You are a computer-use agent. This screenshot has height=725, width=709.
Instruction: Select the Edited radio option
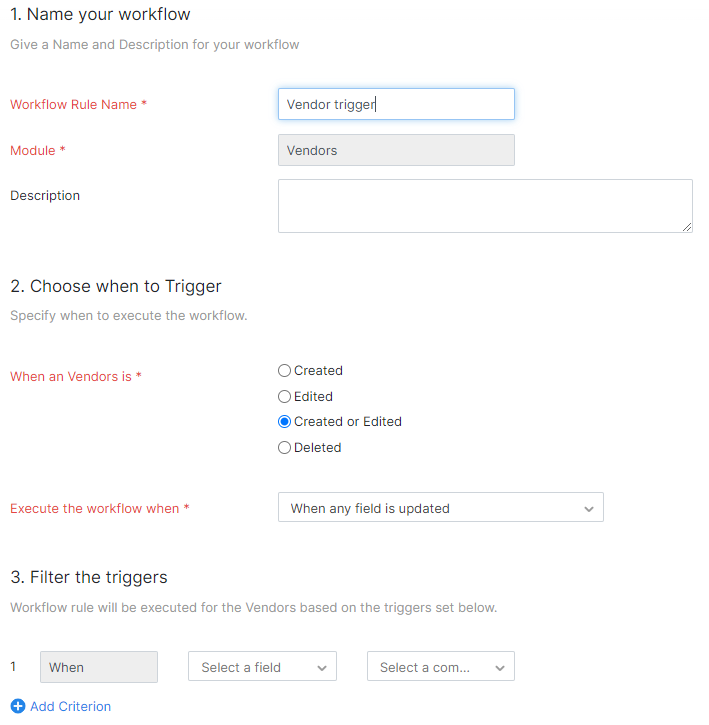click(285, 397)
